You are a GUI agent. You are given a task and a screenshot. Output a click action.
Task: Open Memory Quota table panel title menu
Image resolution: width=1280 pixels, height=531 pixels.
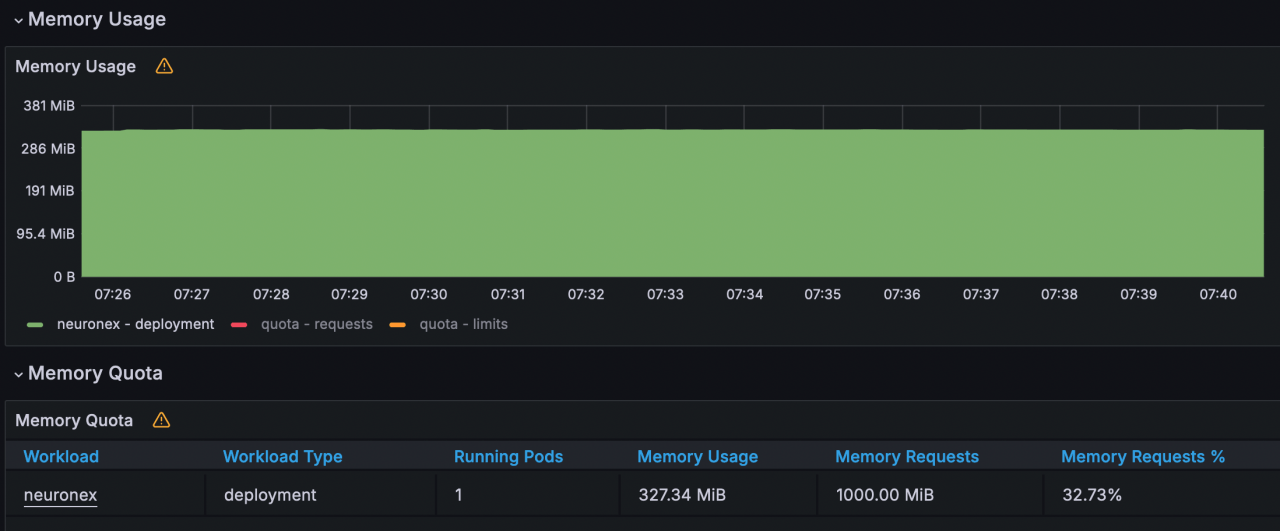pyautogui.click(x=74, y=420)
